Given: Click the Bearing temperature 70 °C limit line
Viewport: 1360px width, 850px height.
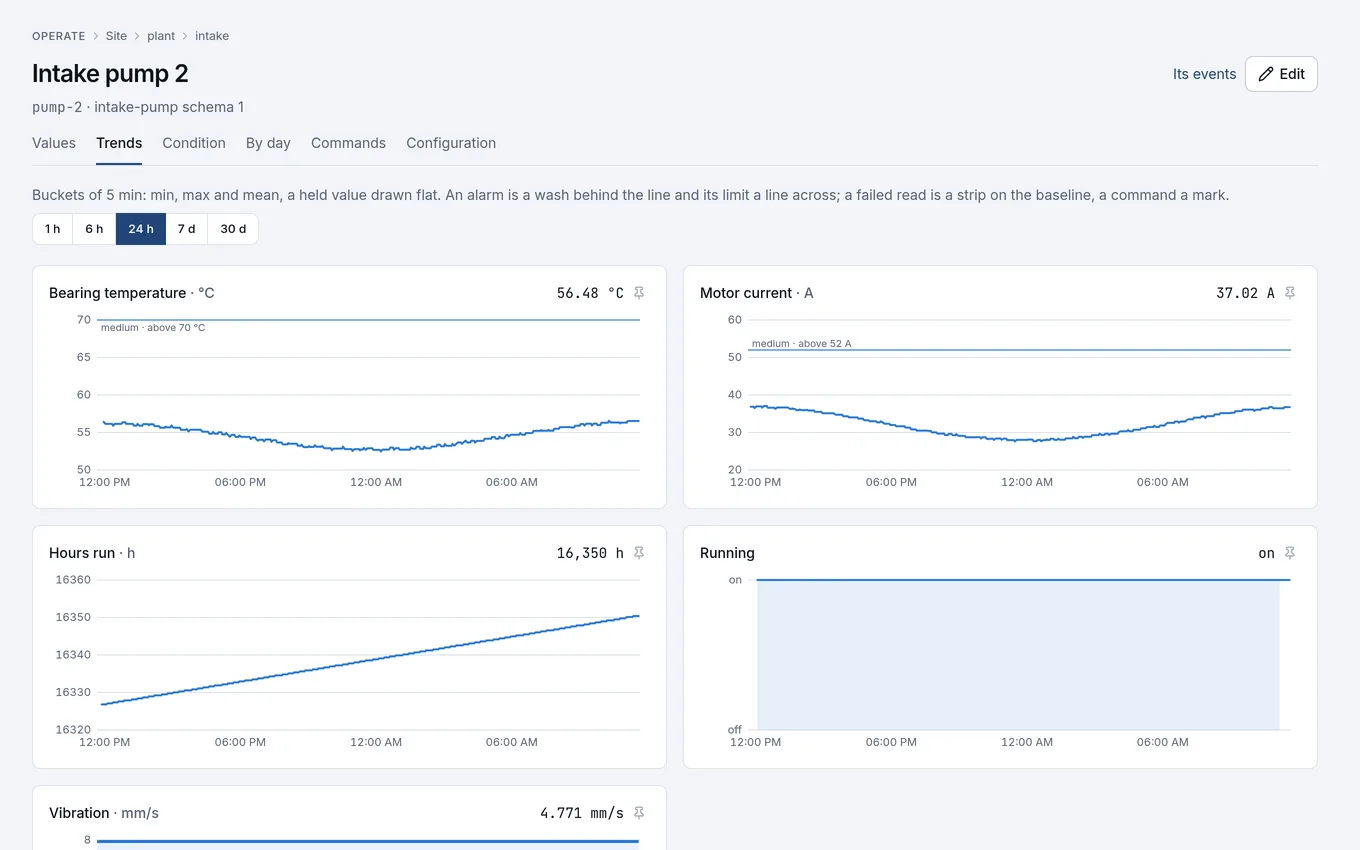Looking at the screenshot, I should (x=368, y=320).
